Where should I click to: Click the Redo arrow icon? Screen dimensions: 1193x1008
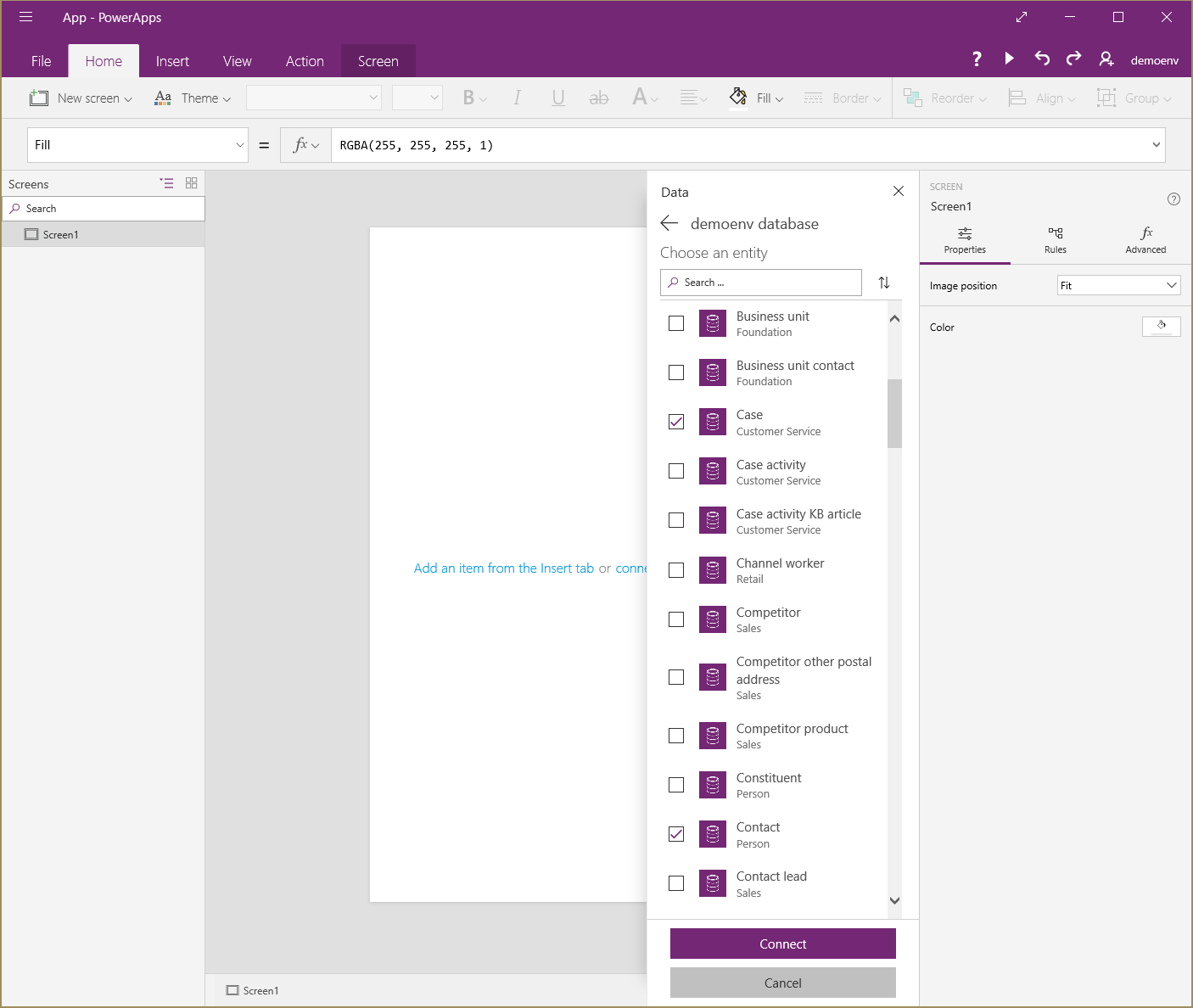point(1074,59)
